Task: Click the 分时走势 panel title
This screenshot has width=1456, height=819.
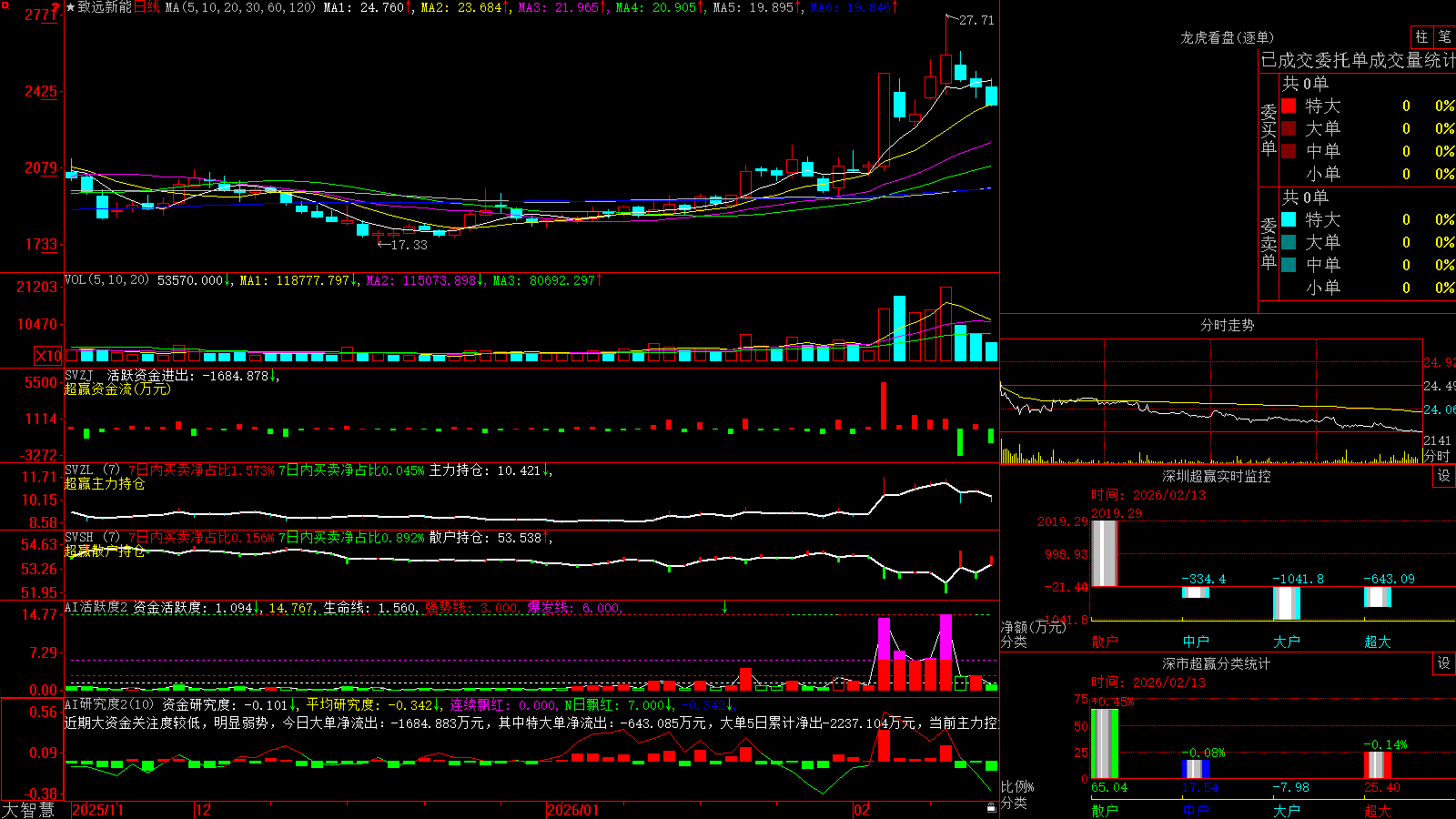Action: 1227,325
